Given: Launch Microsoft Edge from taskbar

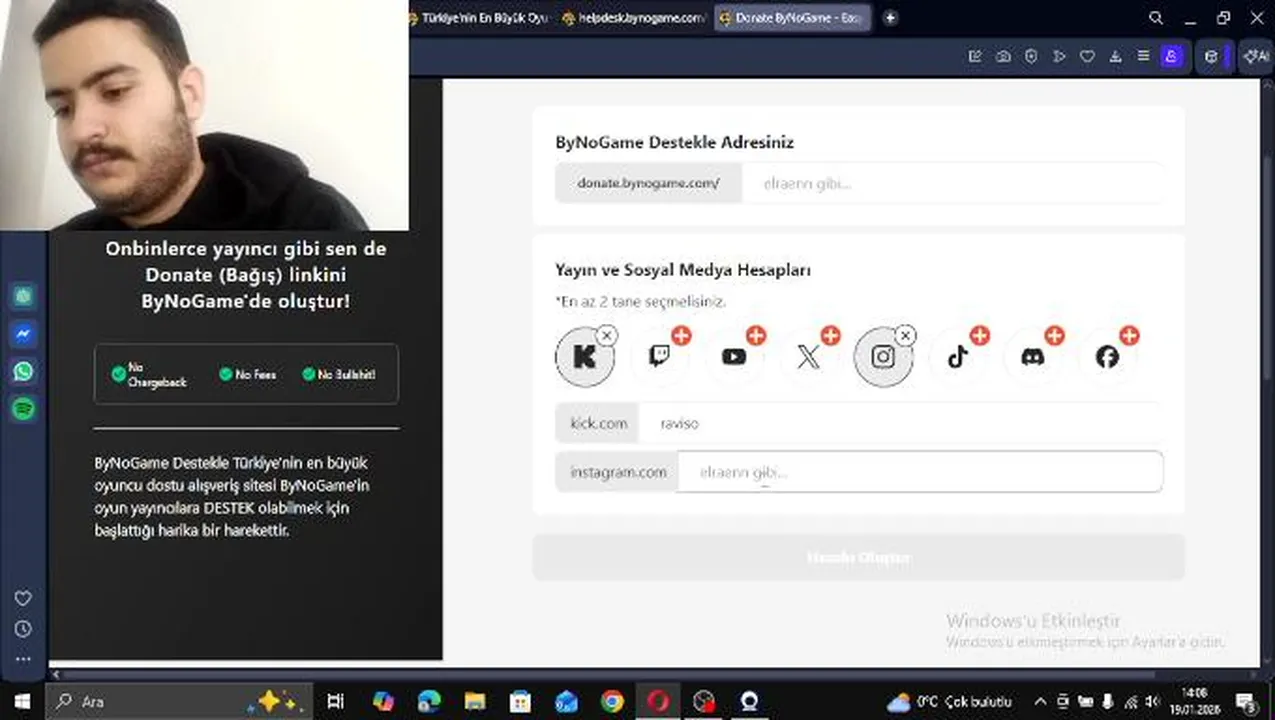Looking at the screenshot, I should pyautogui.click(x=429, y=702).
